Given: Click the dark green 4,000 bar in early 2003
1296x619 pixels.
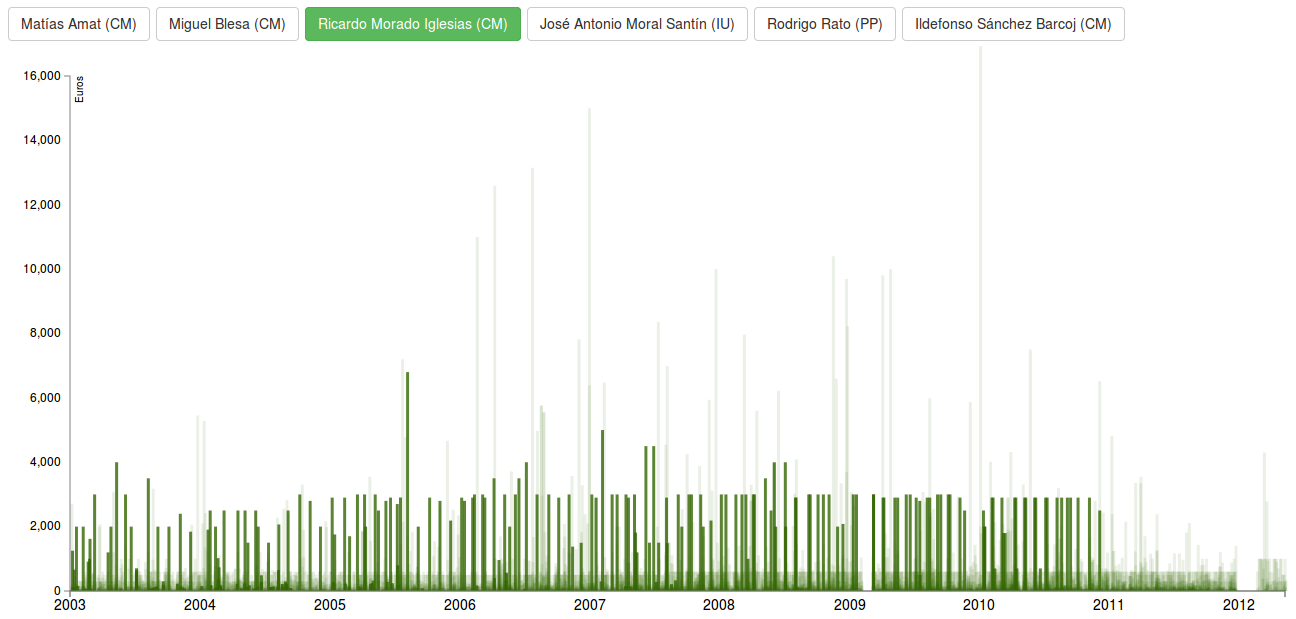Looking at the screenshot, I should coord(117,520).
